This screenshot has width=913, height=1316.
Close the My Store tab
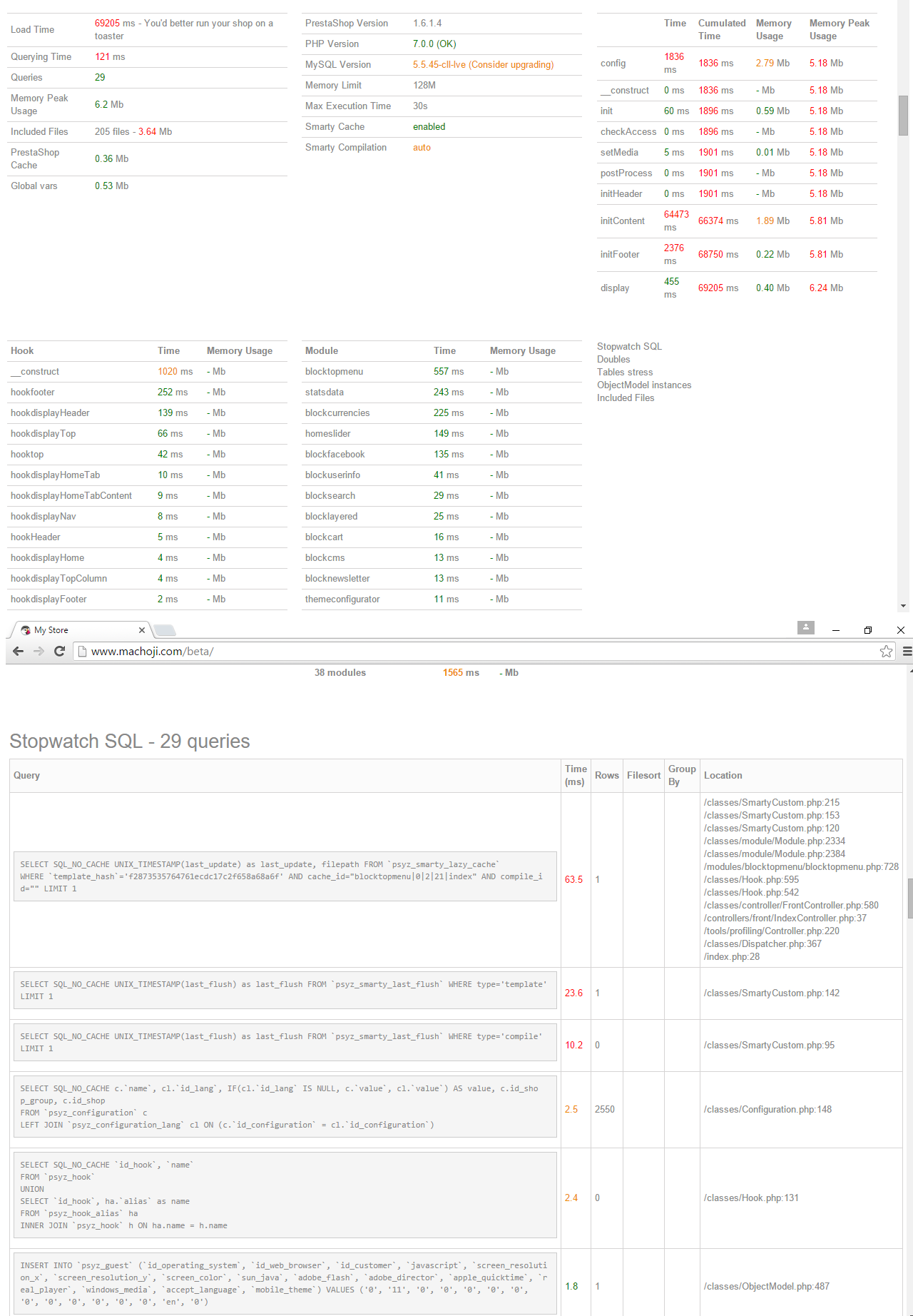point(142,630)
